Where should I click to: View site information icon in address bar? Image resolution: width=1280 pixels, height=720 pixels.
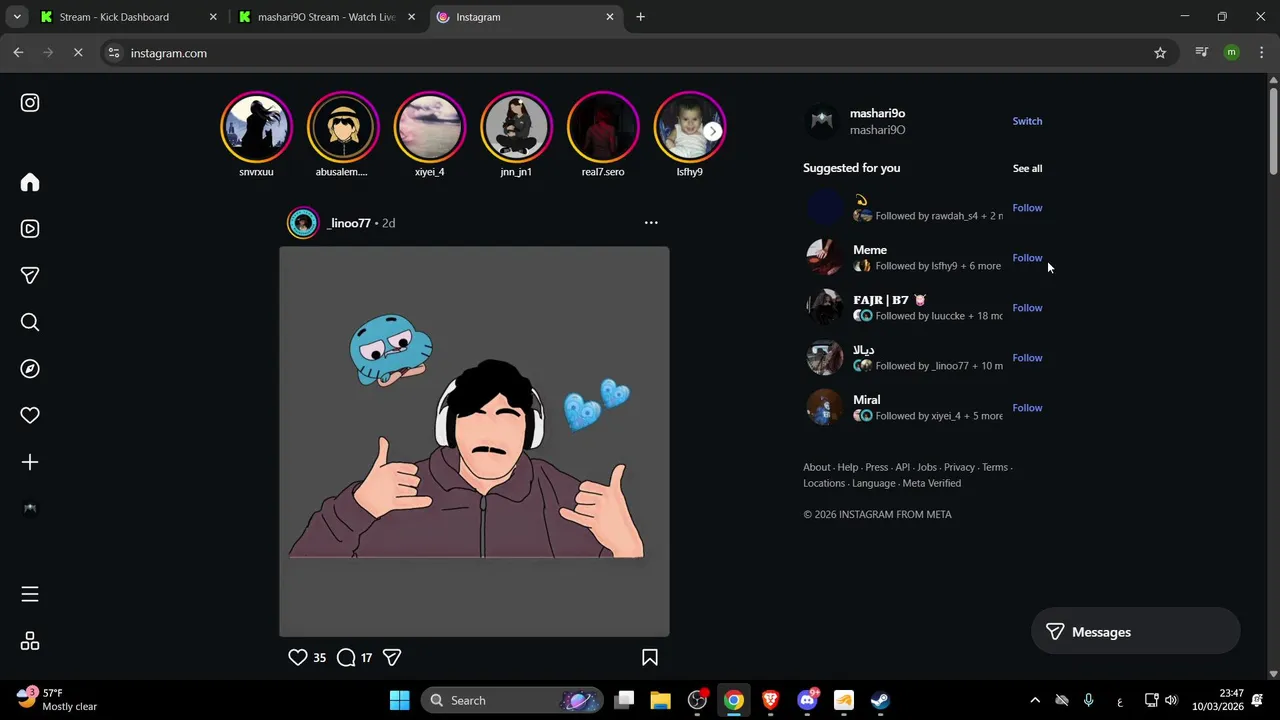point(114,53)
